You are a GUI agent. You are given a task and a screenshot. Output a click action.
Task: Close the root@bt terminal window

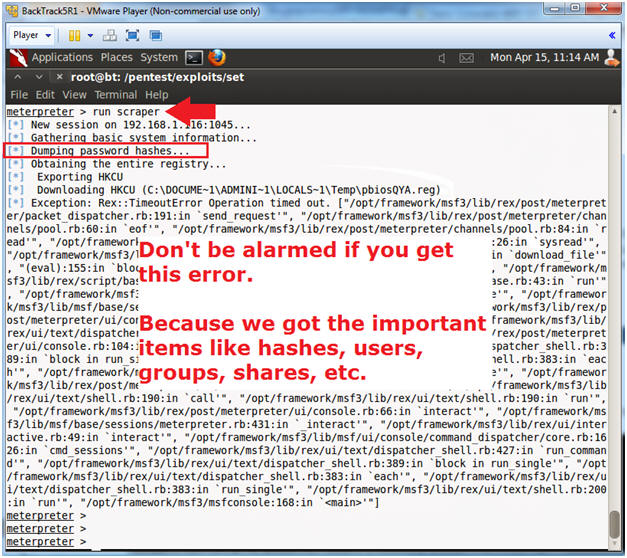(x=59, y=76)
